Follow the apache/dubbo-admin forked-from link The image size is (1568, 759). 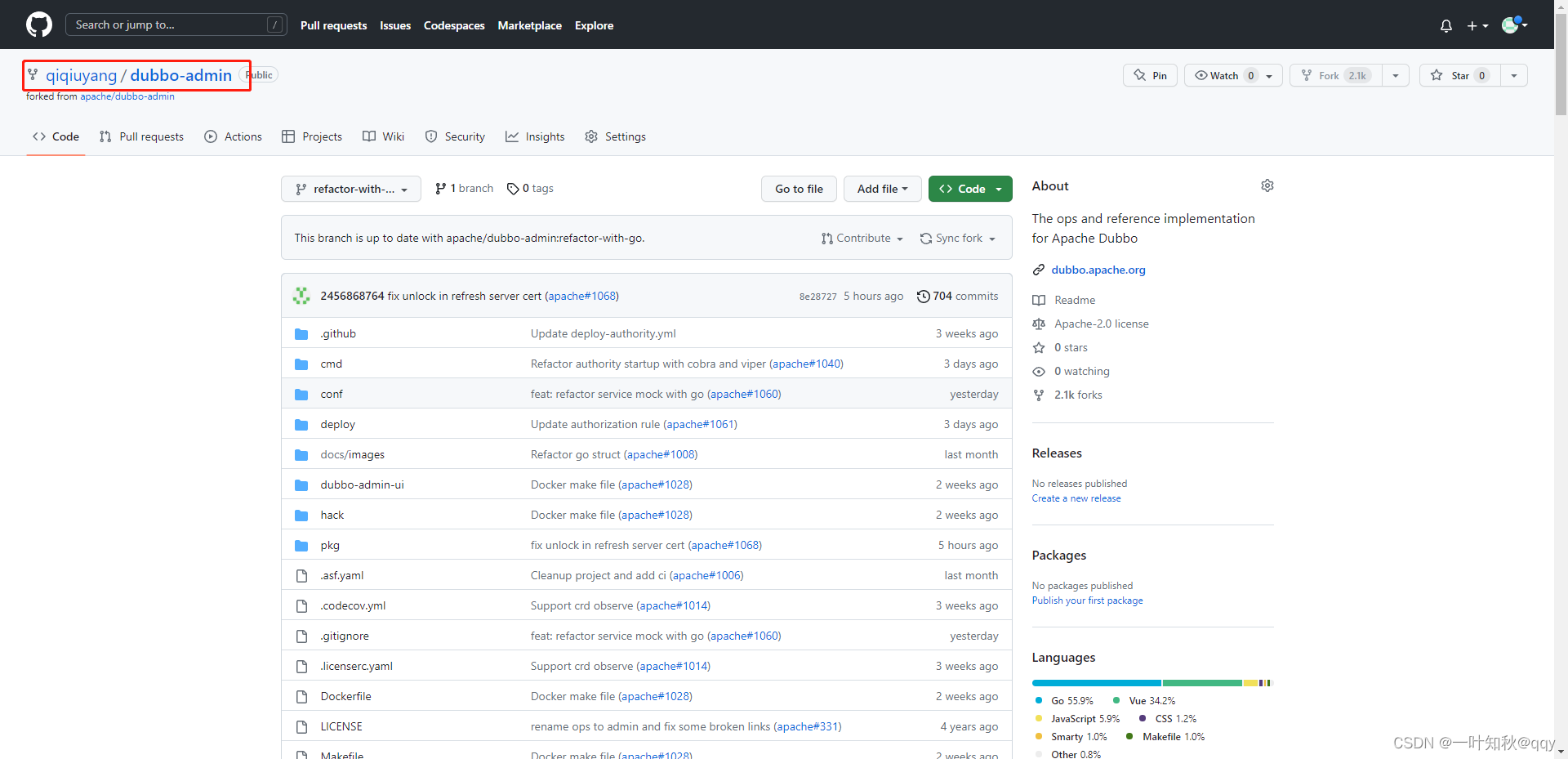coord(127,96)
